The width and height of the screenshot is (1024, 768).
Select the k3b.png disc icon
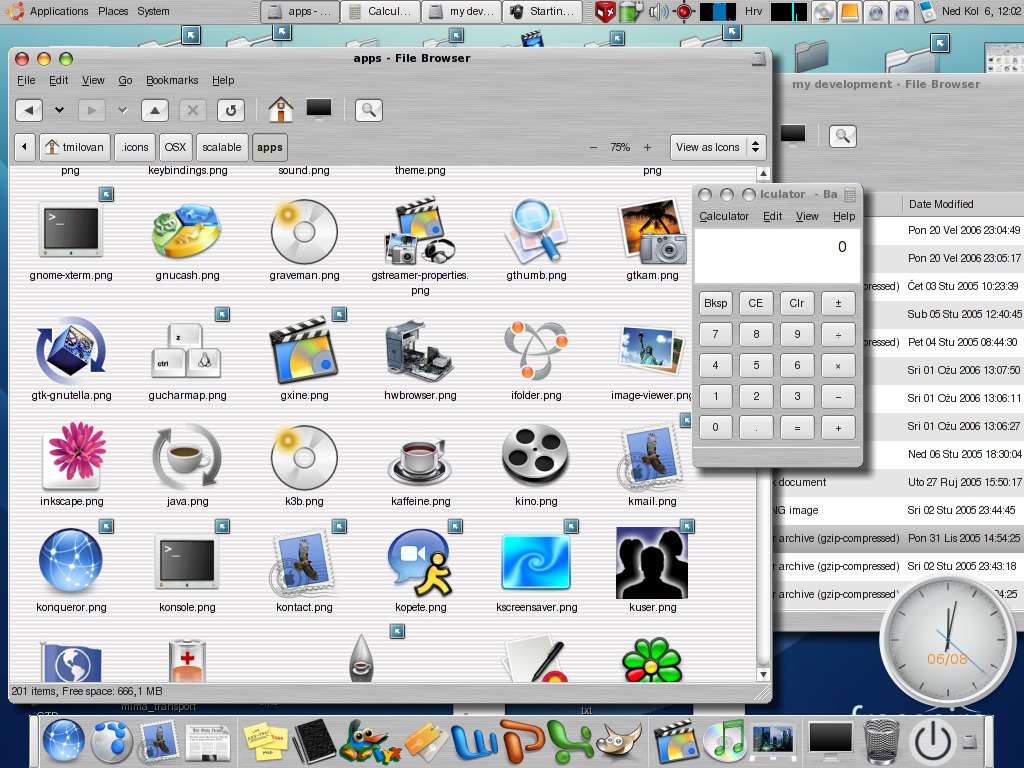304,458
